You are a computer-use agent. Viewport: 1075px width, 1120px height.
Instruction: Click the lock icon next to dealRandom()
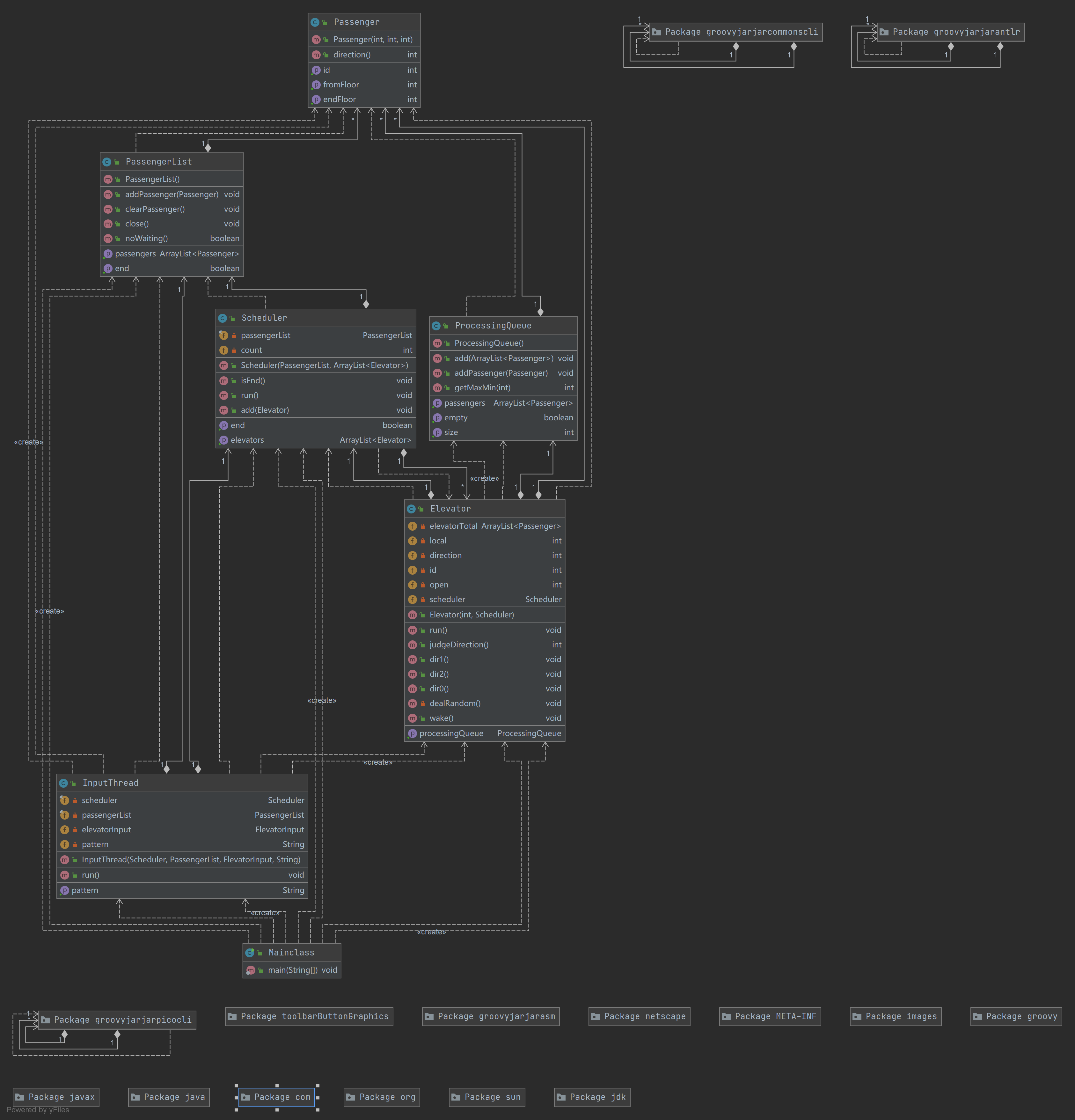pos(423,704)
